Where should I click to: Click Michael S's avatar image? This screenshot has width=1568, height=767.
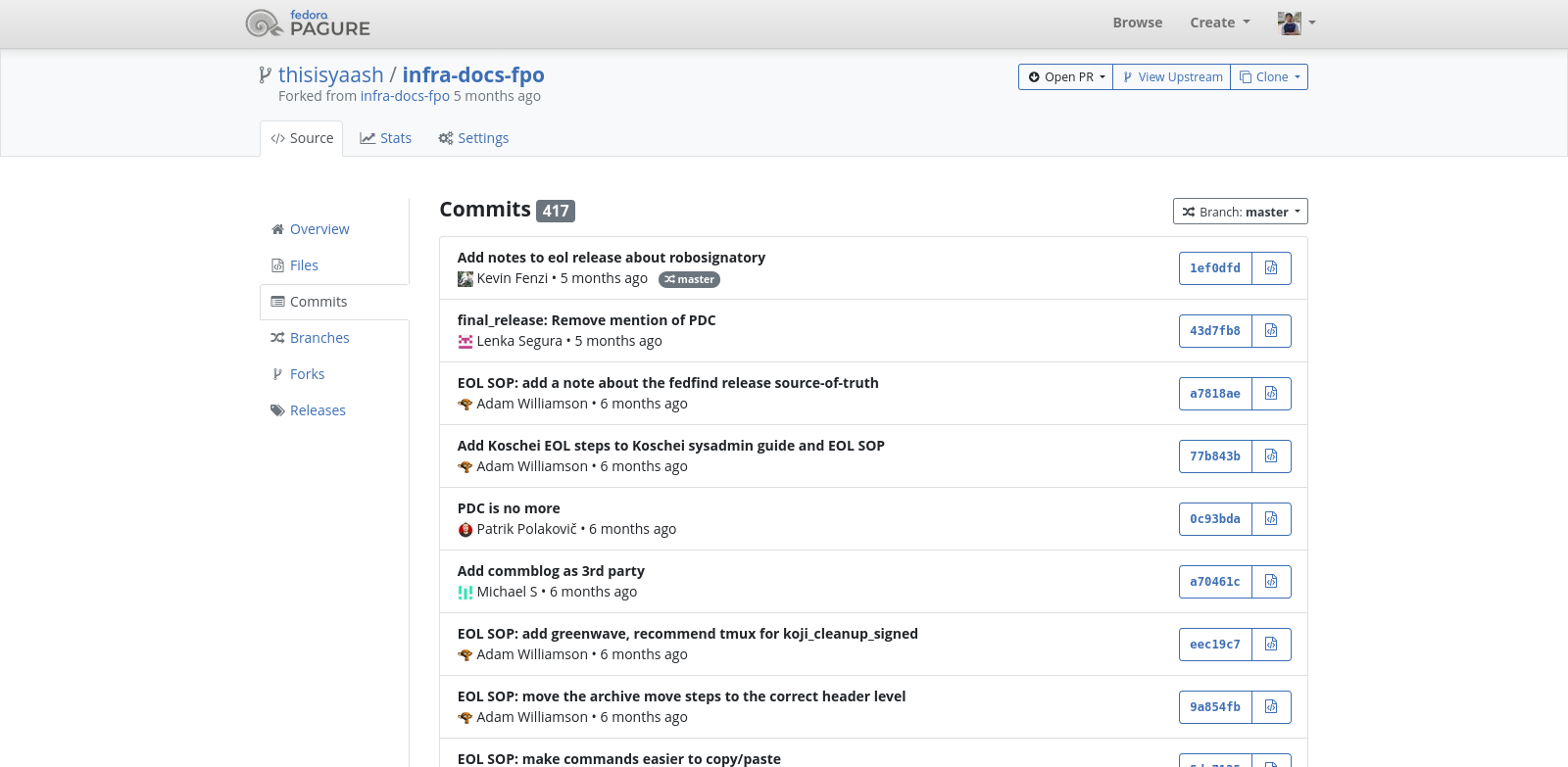click(x=465, y=593)
